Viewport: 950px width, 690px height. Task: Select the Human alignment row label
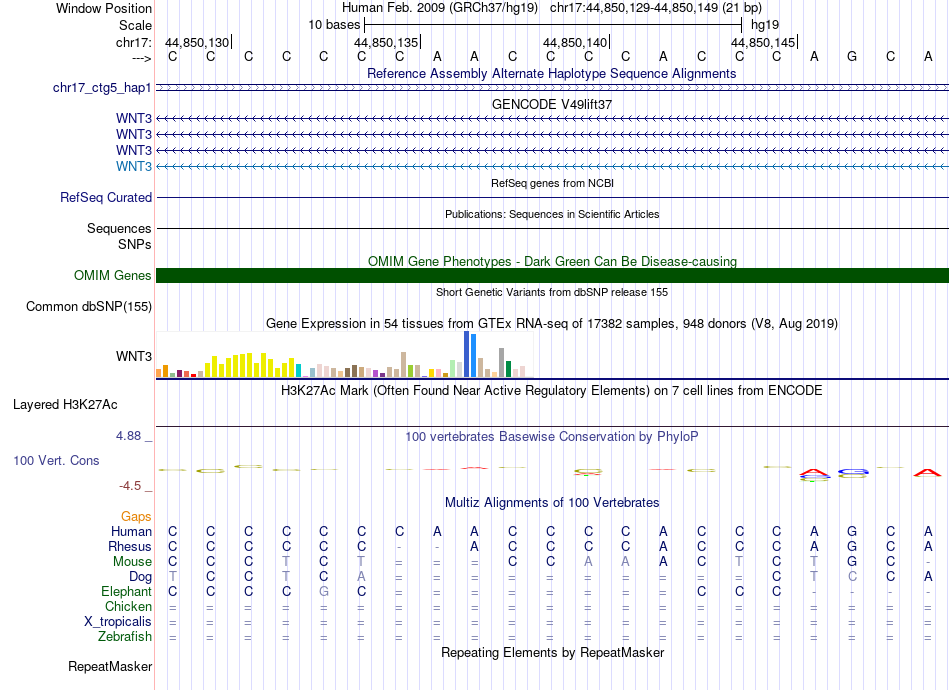click(x=131, y=531)
